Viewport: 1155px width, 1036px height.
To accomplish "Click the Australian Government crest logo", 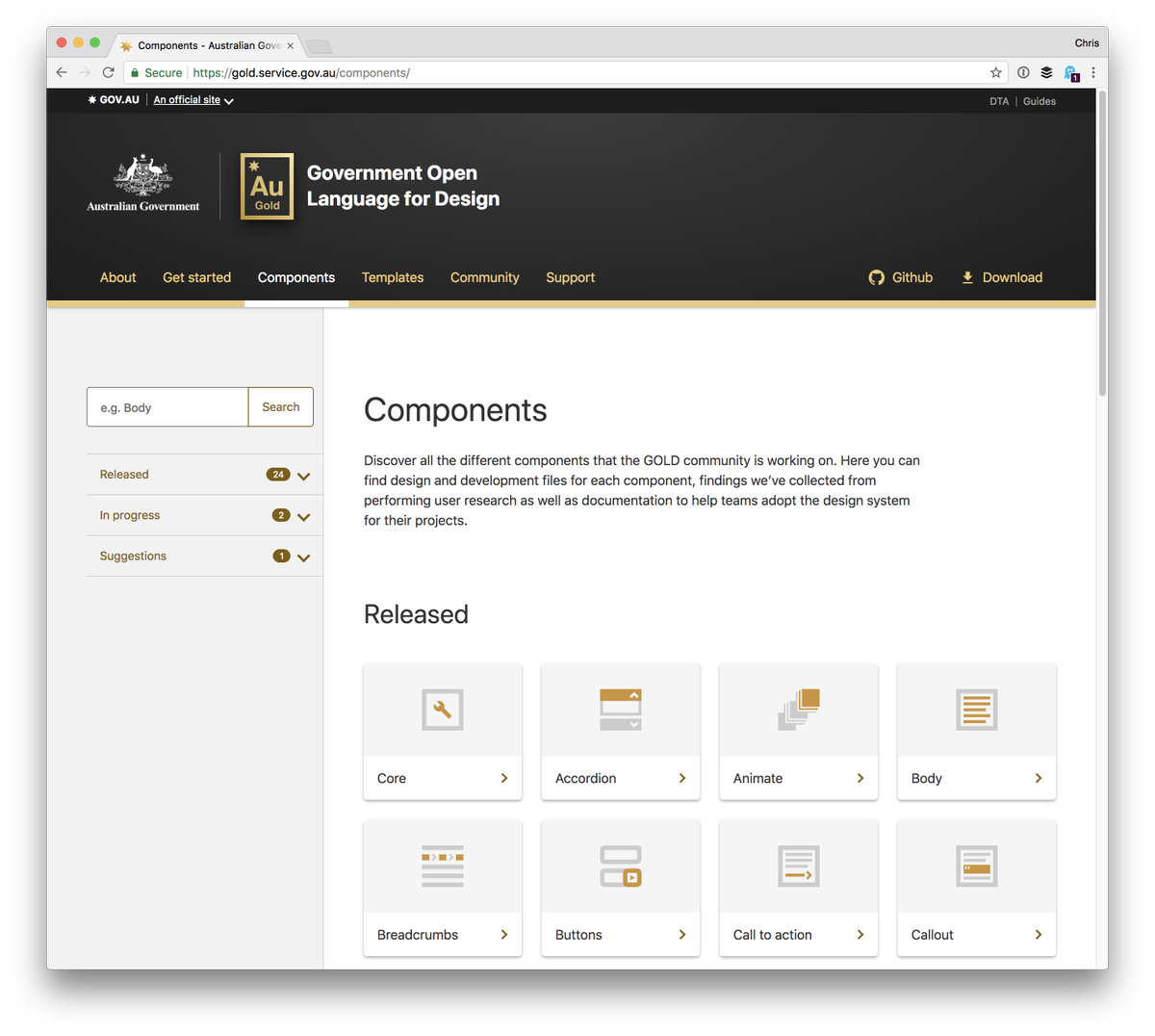I will 143,183.
